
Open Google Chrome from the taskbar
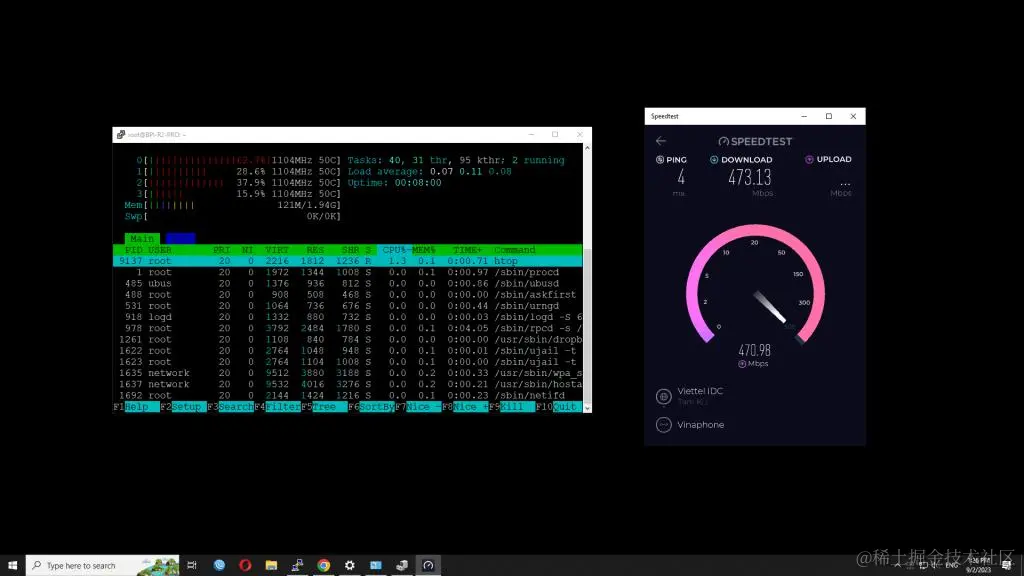pos(323,565)
